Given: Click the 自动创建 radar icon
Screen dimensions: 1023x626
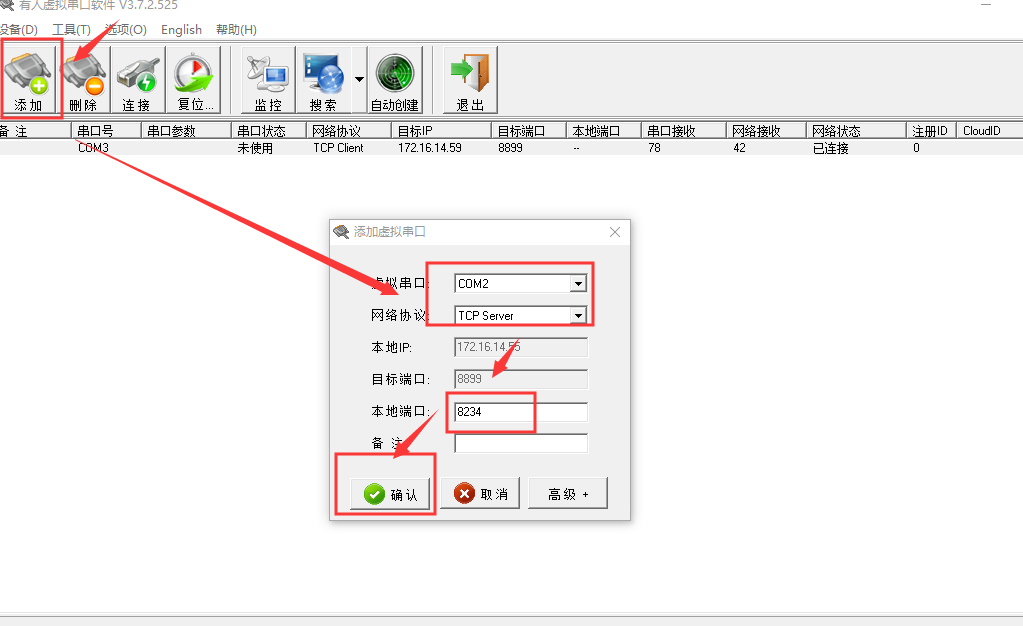Looking at the screenshot, I should [395, 79].
